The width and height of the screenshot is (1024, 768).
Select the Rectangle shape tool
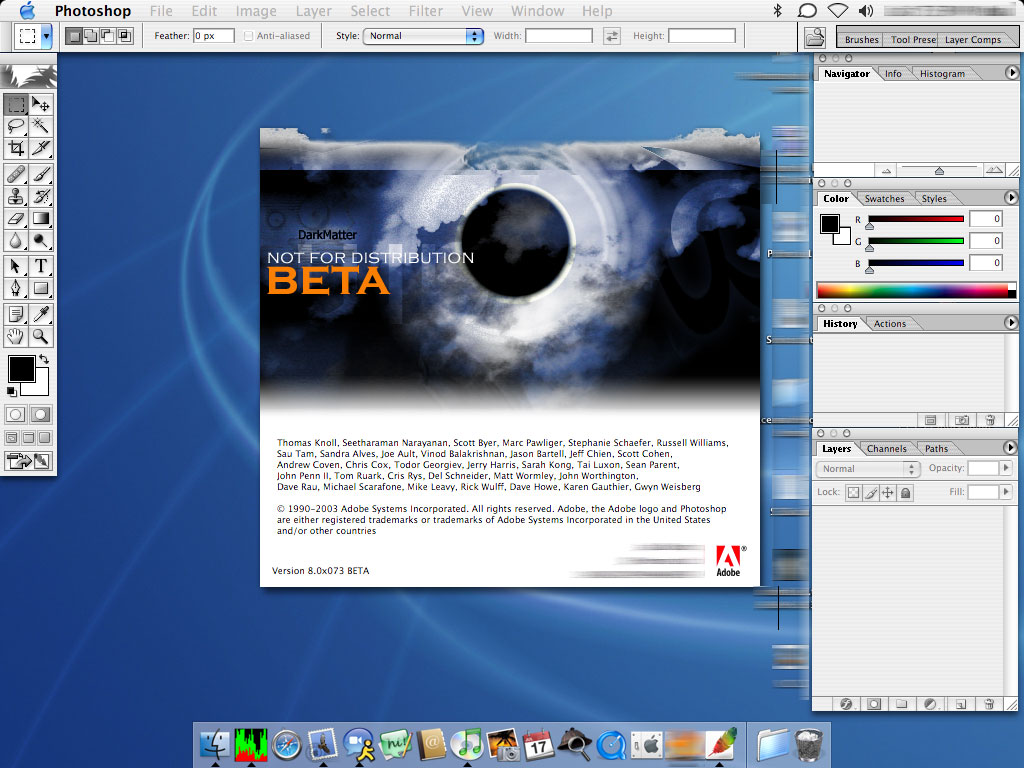tap(40, 288)
